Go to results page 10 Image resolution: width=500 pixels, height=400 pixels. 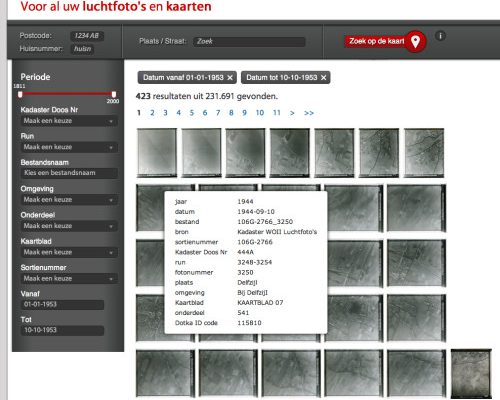pyautogui.click(x=260, y=113)
